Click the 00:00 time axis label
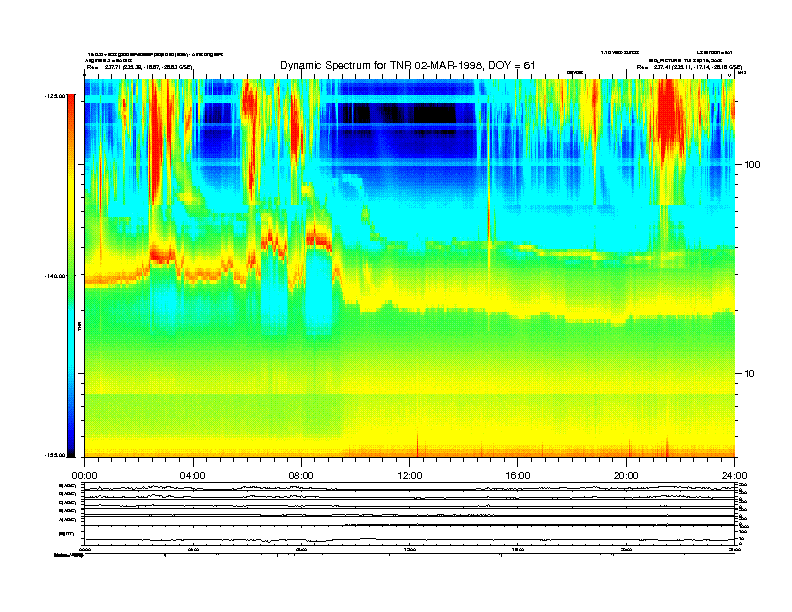The image size is (792, 612). point(84,476)
